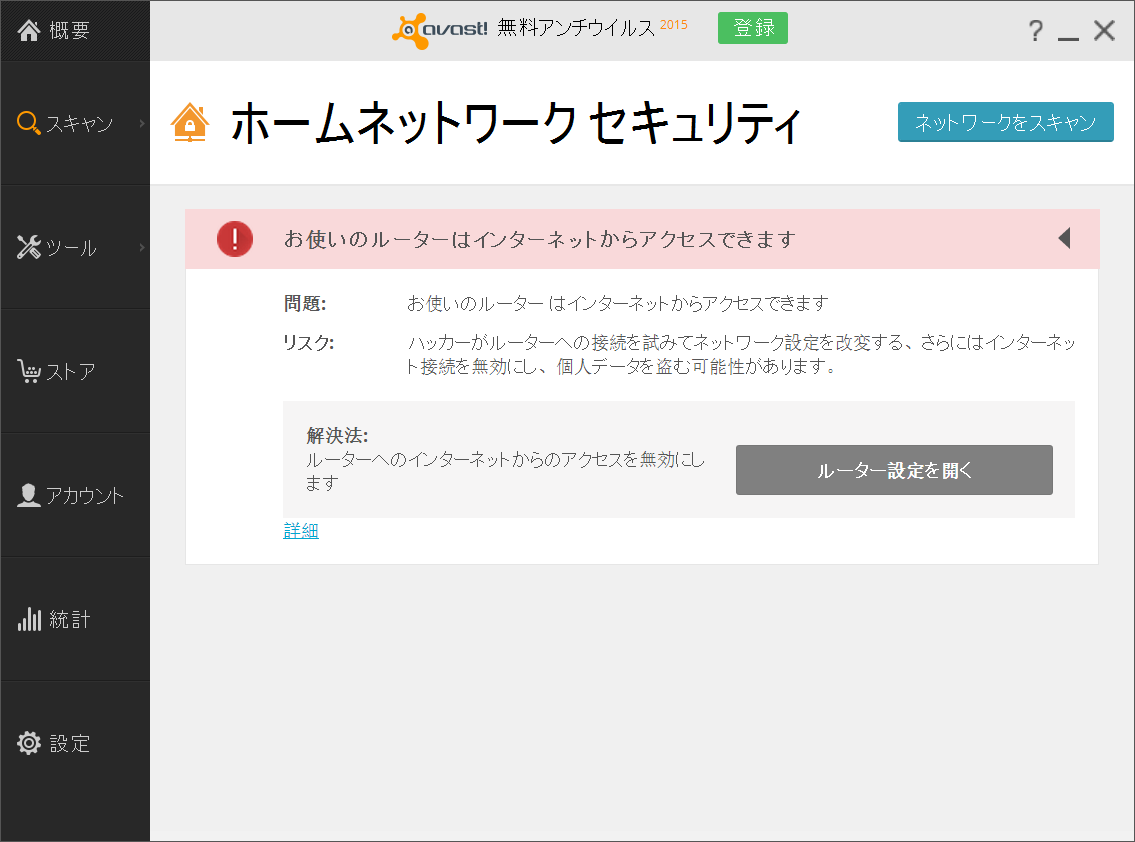Viewport: 1135px width, 842px height.
Task: Expand the スキャン submenu chevron
Action: pos(142,124)
